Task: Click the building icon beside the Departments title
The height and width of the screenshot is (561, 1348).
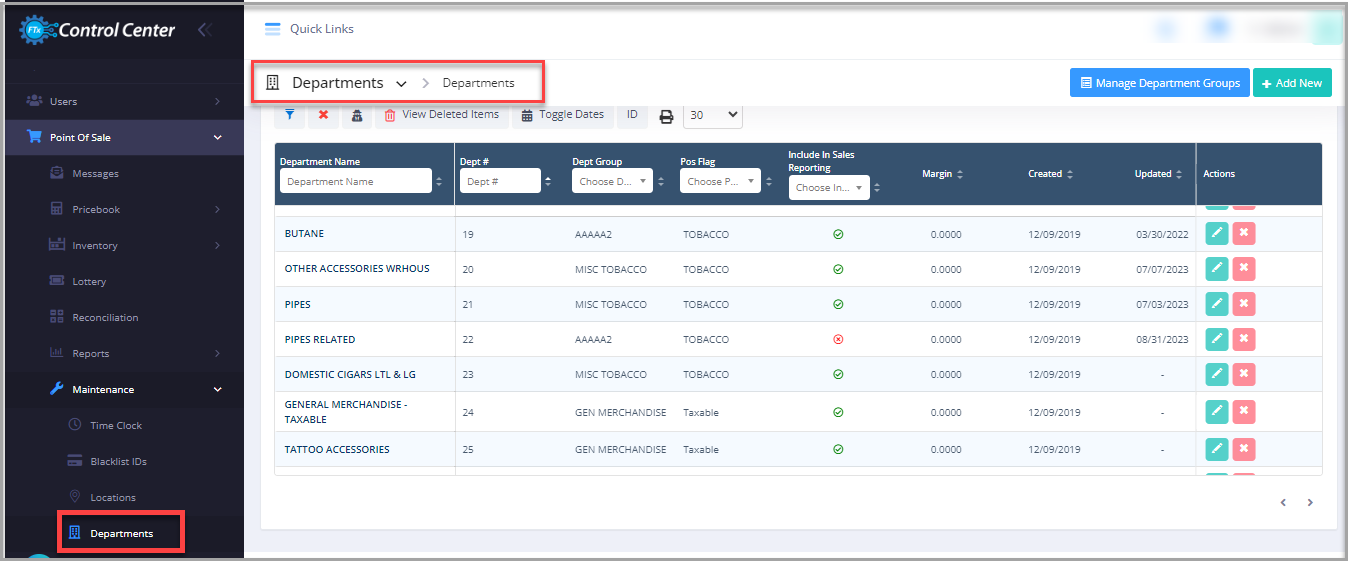Action: tap(272, 83)
